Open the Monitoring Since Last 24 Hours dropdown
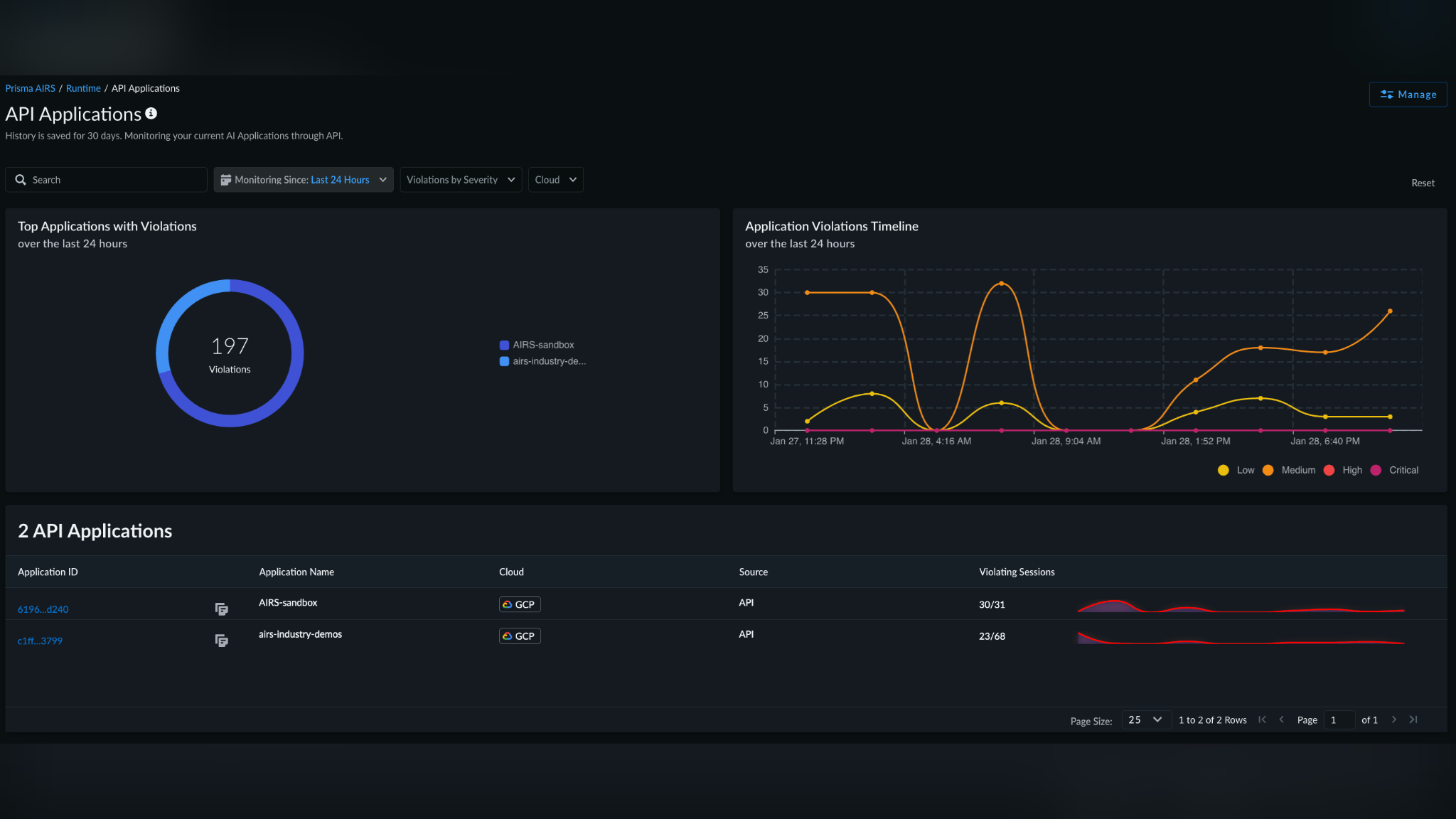Screen dimensions: 1456x819 (x=304, y=180)
